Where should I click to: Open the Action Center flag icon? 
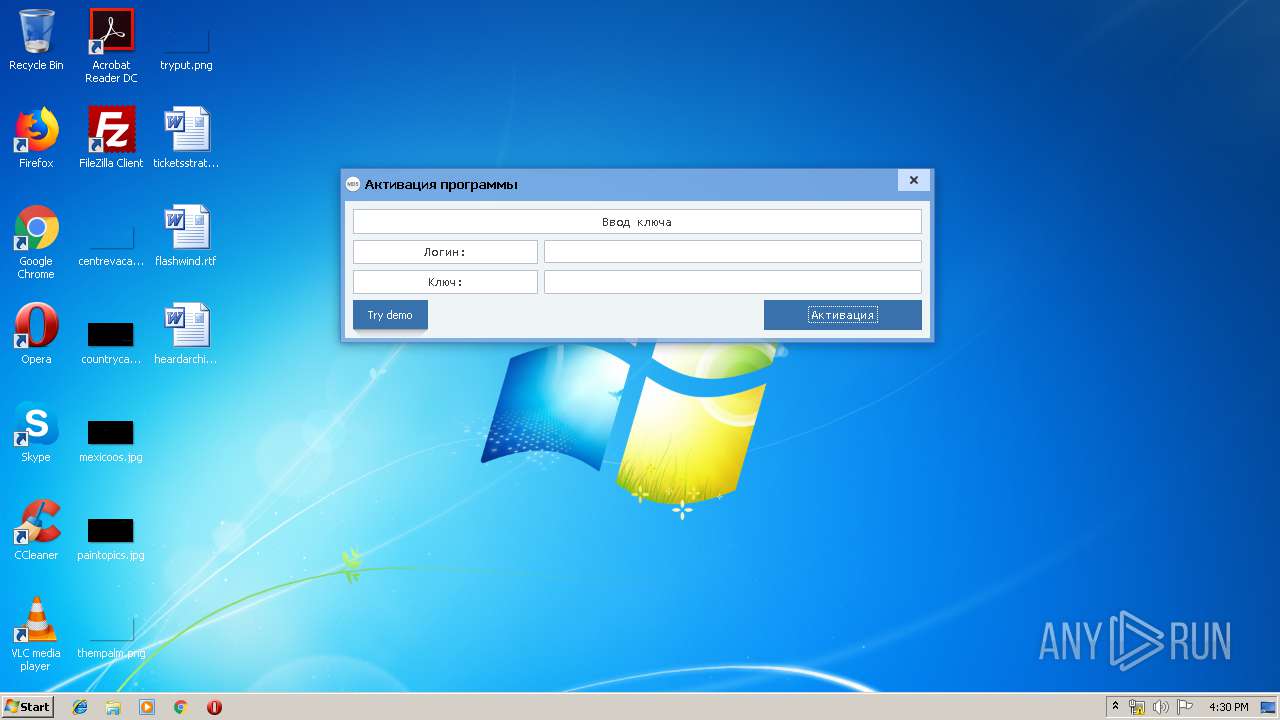click(x=1184, y=707)
